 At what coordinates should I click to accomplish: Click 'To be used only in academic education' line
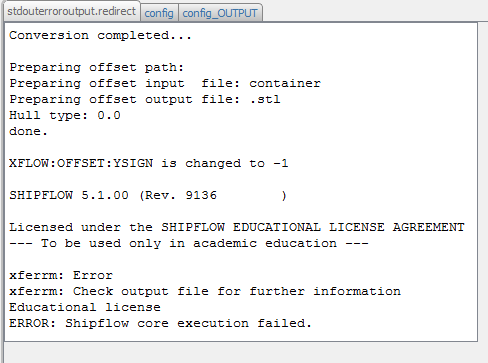(189, 243)
